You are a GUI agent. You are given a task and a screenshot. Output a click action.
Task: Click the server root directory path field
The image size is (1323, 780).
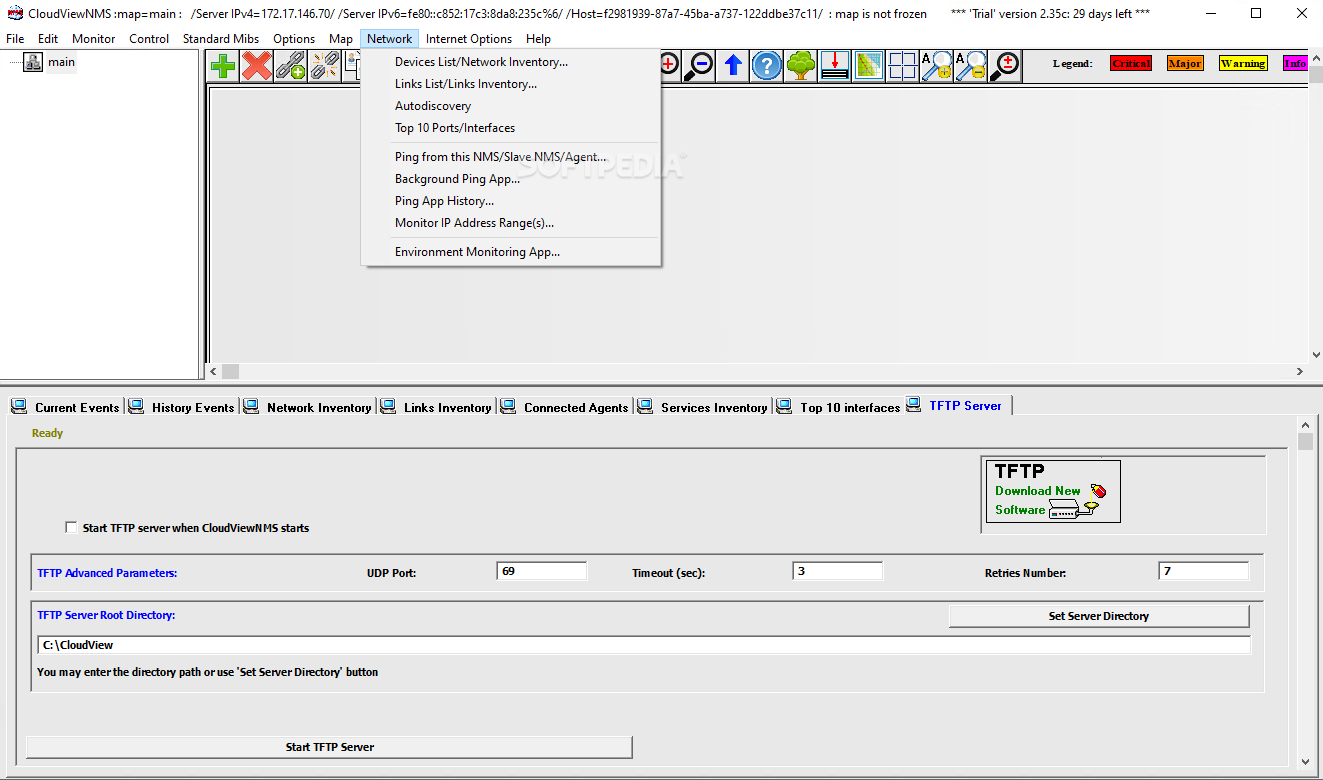point(643,645)
